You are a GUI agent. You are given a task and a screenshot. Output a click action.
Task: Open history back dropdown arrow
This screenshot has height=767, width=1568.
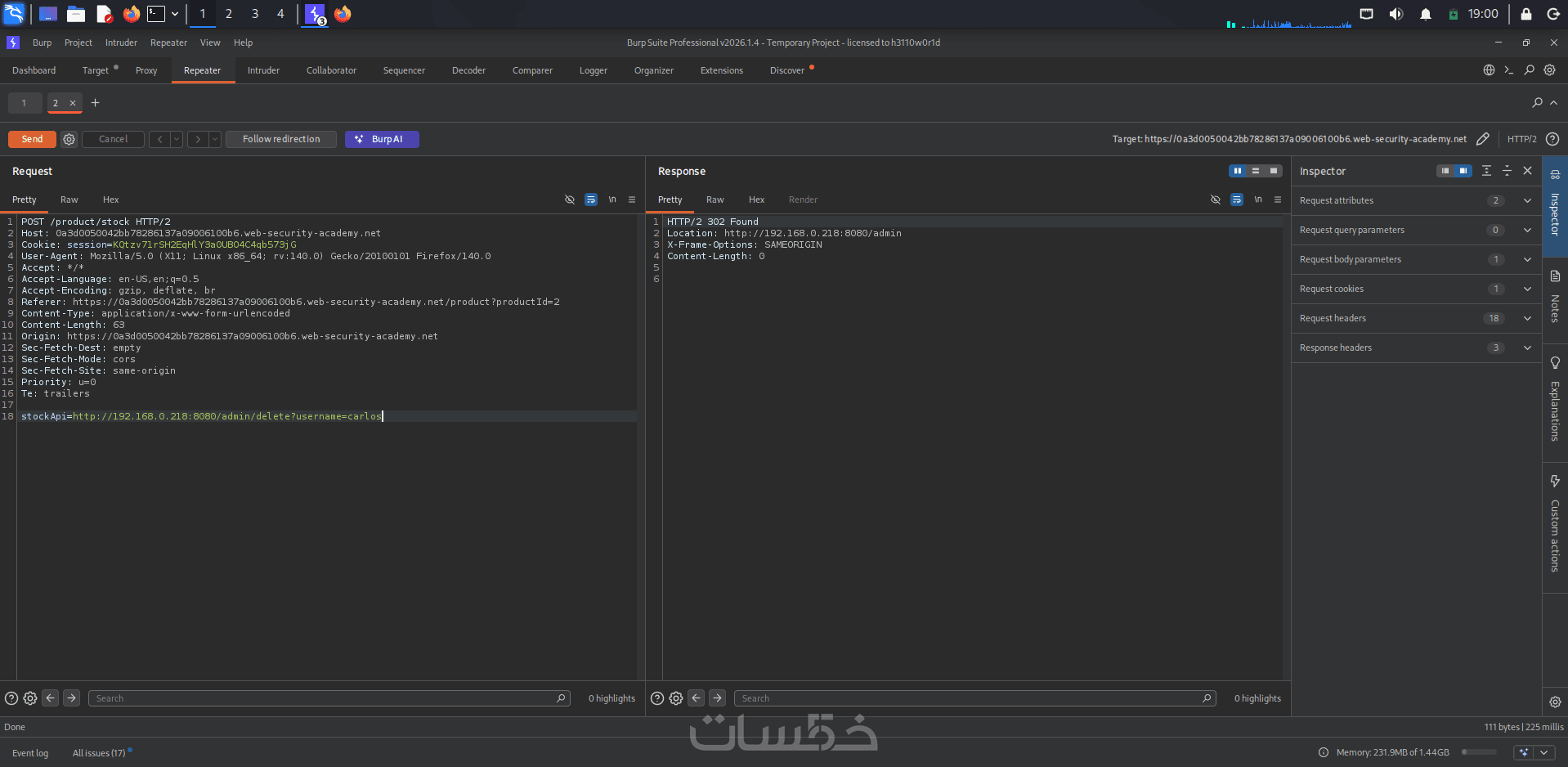tap(177, 139)
